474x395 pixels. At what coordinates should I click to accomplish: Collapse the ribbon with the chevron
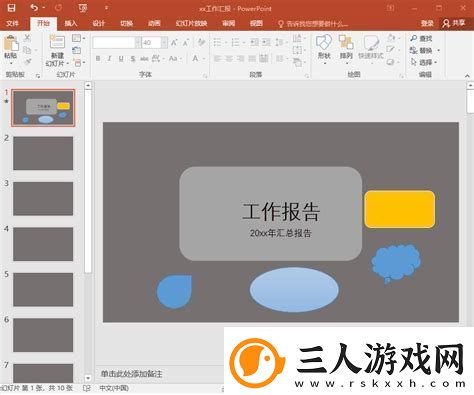[x=467, y=76]
